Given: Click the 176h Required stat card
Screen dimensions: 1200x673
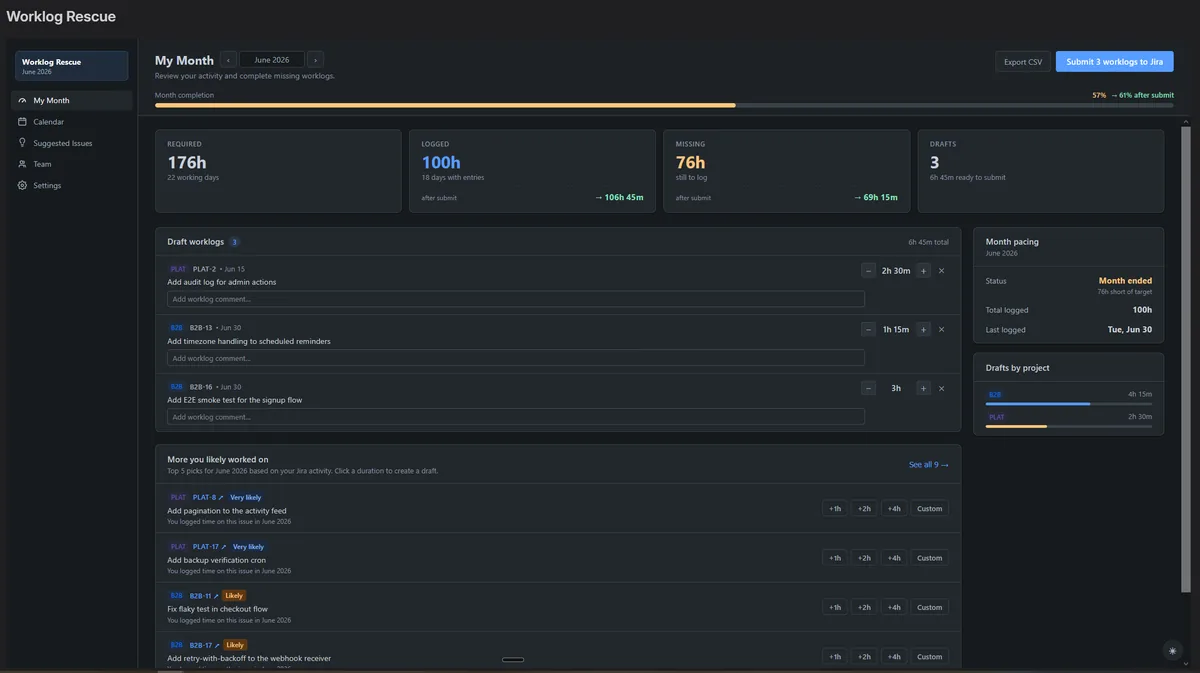Looking at the screenshot, I should coord(278,171).
